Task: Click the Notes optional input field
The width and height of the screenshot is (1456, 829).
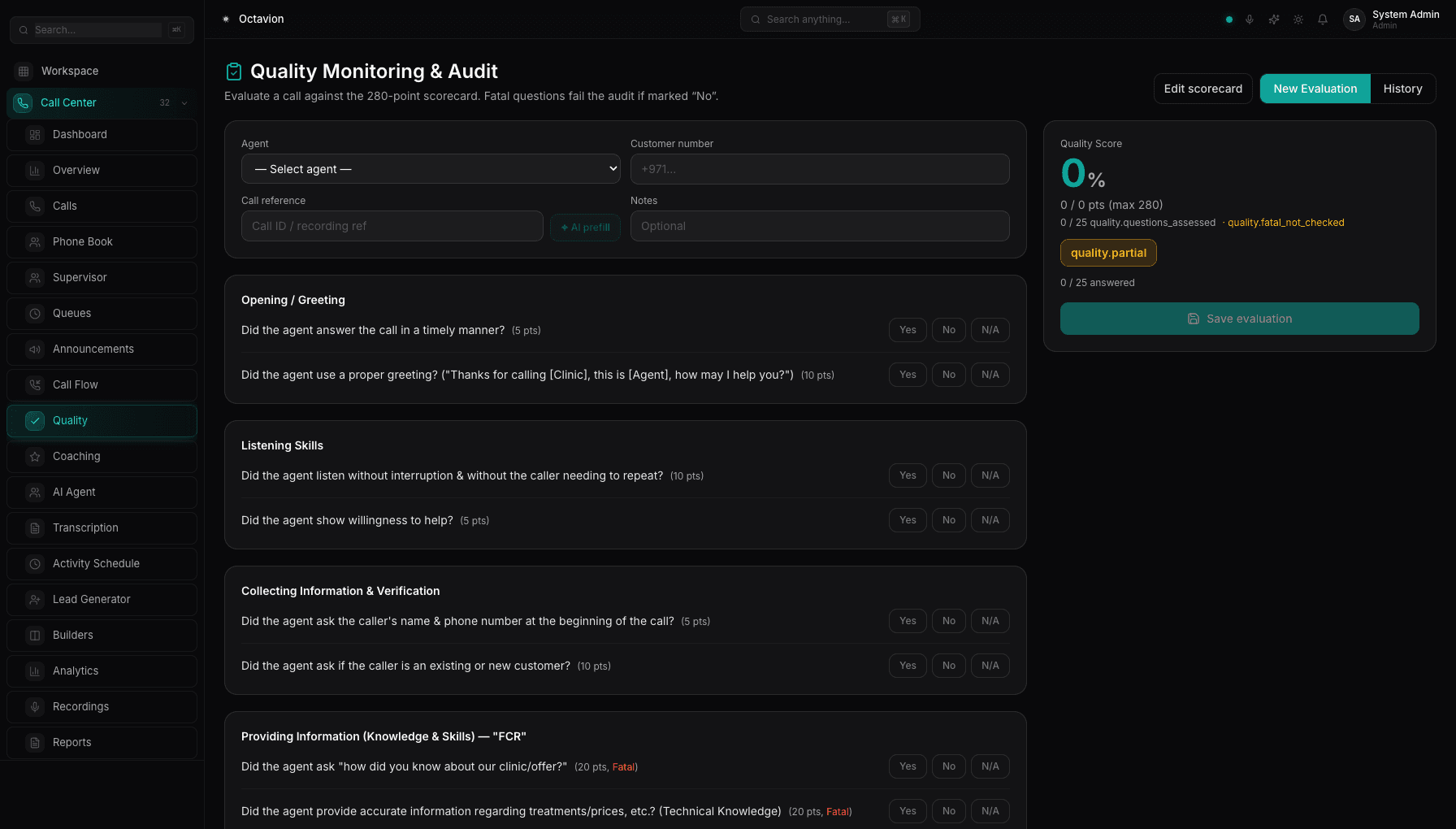Action: click(820, 226)
